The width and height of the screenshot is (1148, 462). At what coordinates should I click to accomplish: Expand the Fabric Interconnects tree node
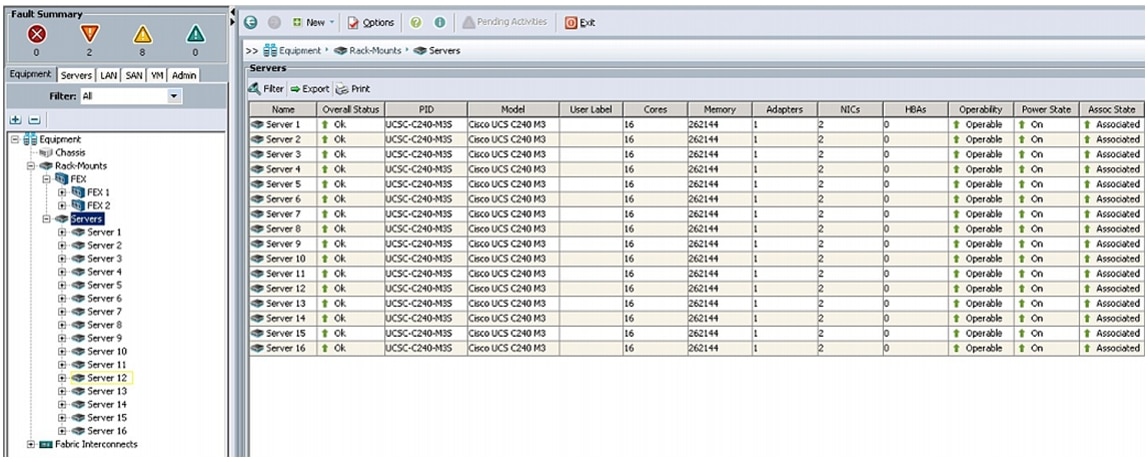coord(31,444)
